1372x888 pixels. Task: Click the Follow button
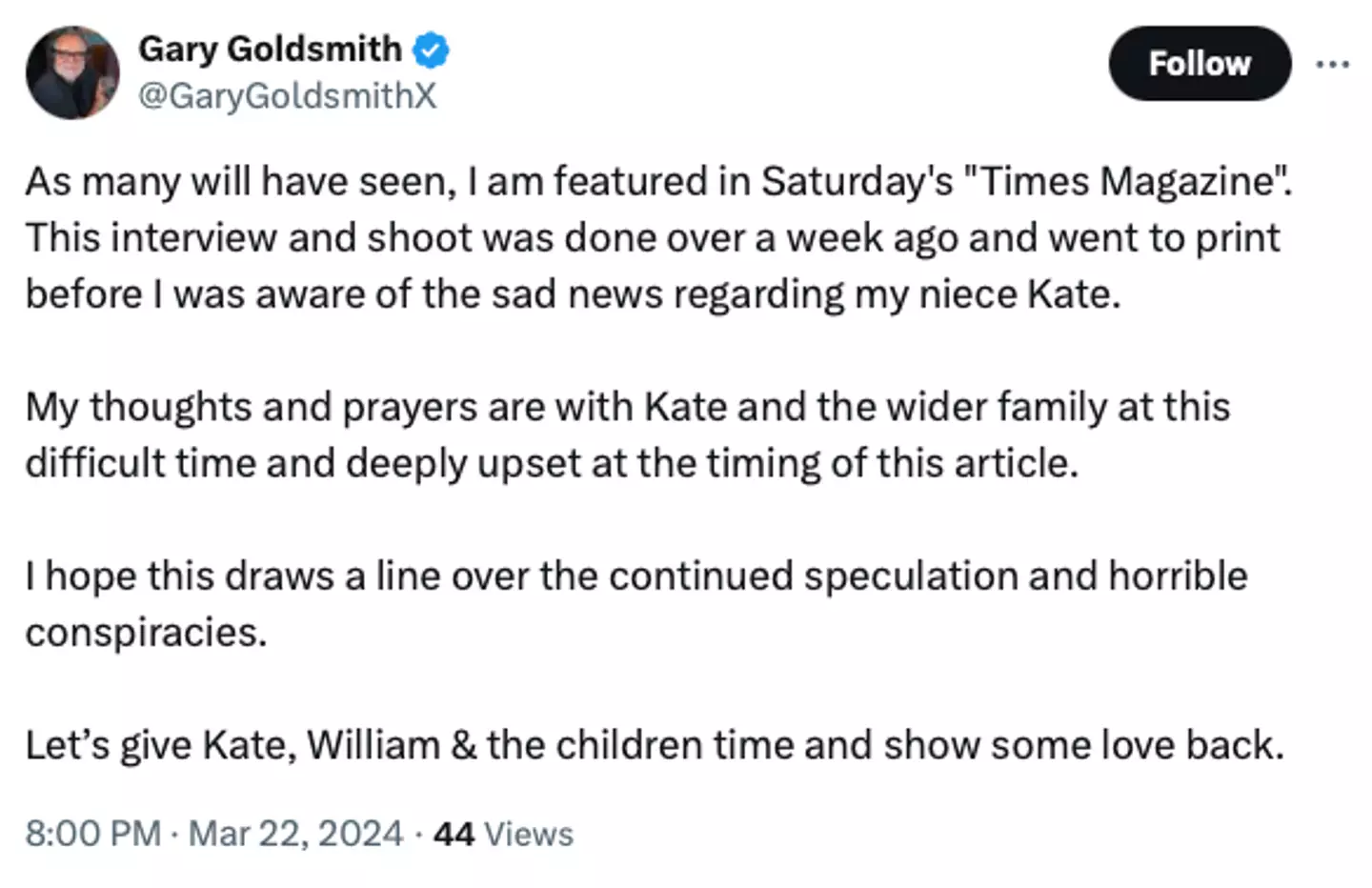1200,63
